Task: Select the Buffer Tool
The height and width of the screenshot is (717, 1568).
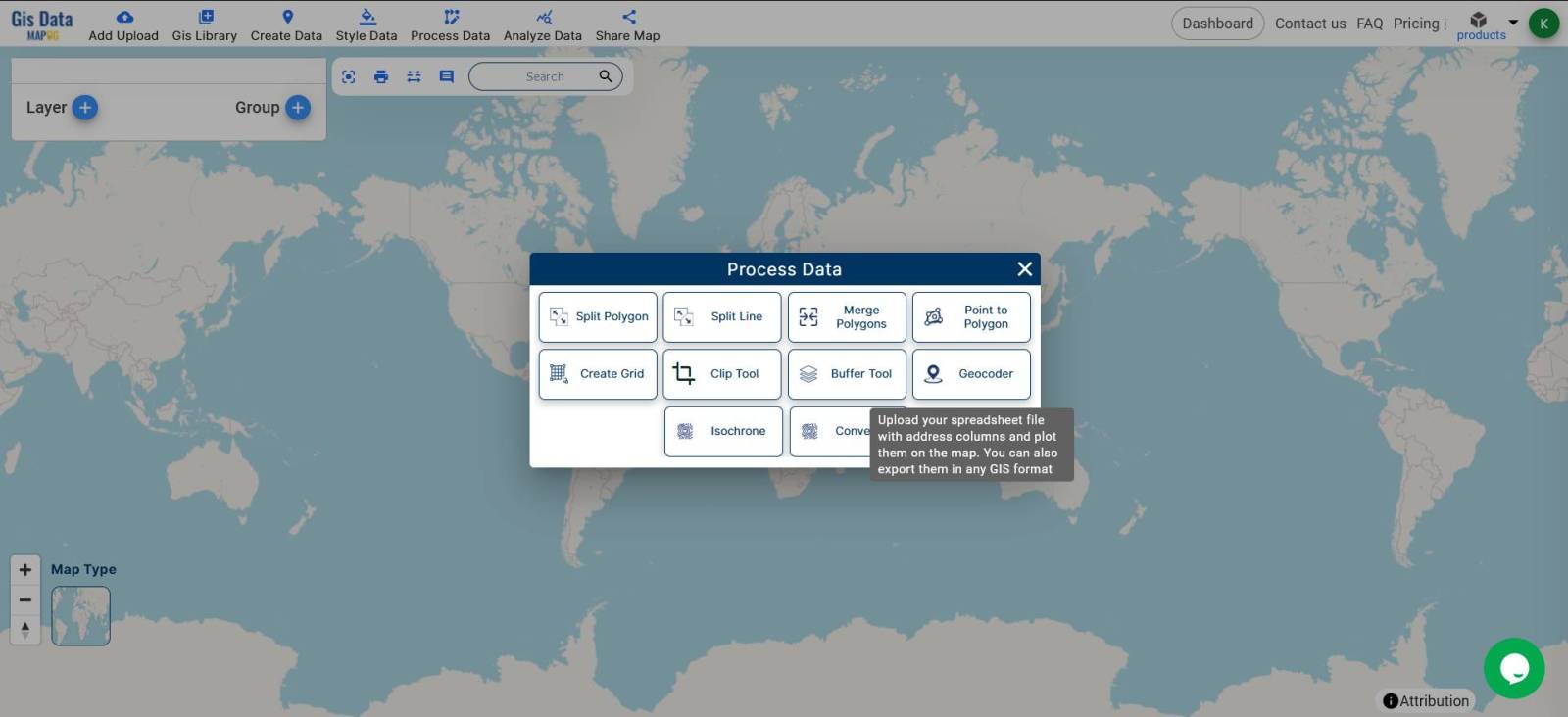Action: (x=847, y=374)
